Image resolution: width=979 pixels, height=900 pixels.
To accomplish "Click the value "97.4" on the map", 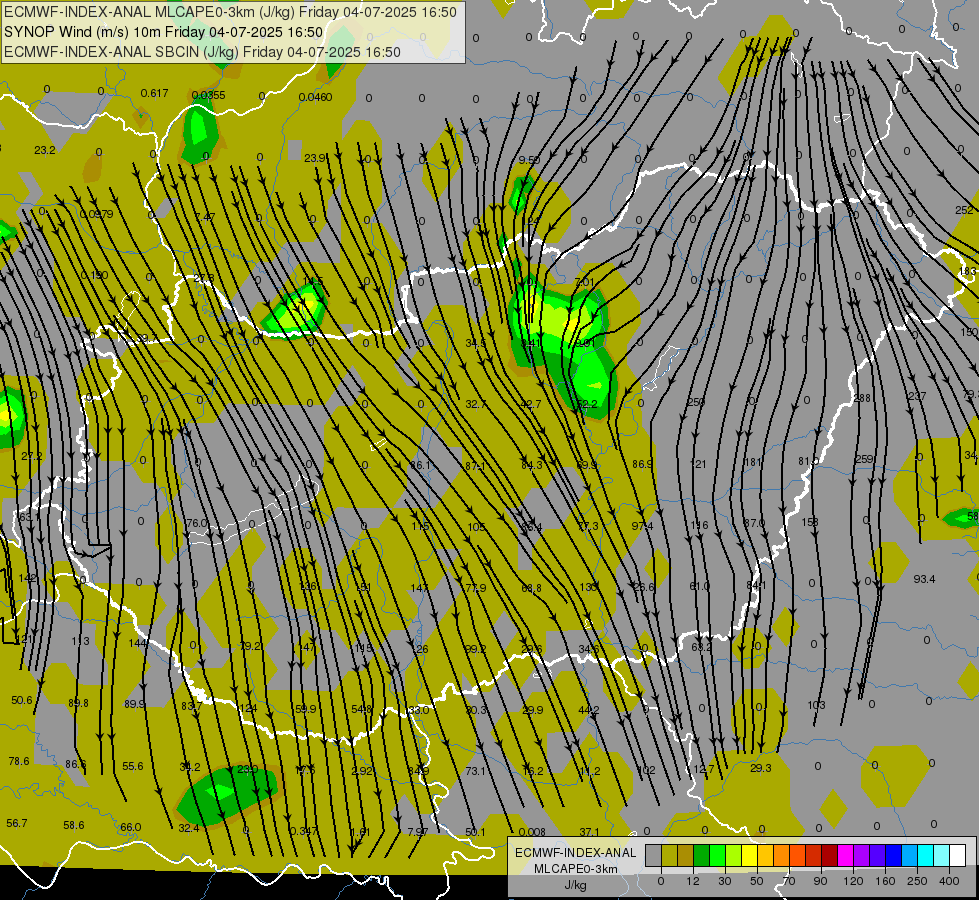I will [642, 526].
